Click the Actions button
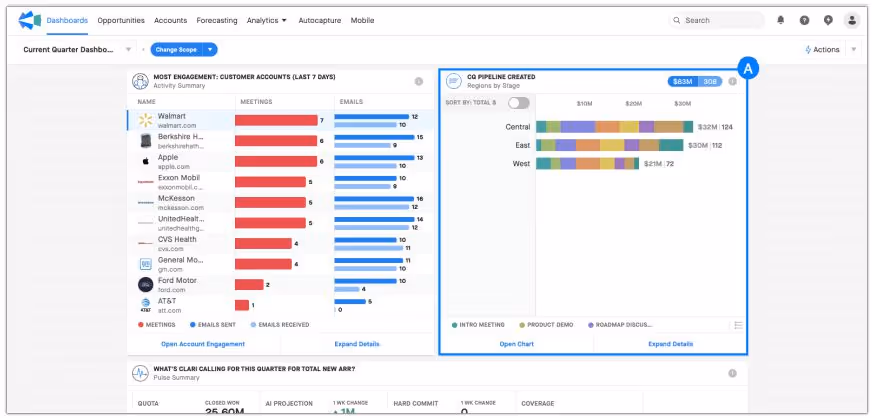872x418 pixels. tap(822, 49)
